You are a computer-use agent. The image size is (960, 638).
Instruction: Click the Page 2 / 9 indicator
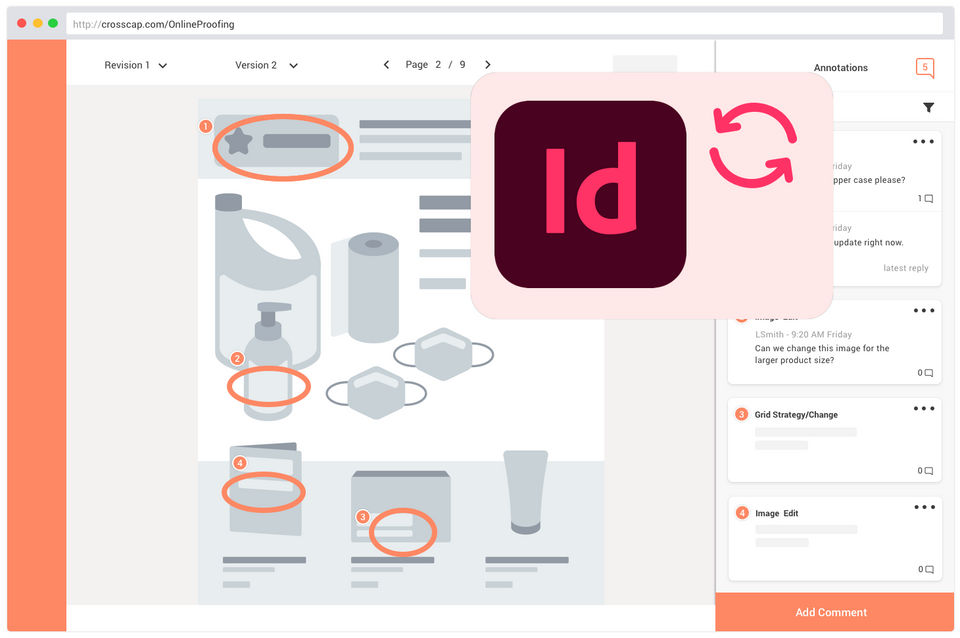(x=435, y=64)
